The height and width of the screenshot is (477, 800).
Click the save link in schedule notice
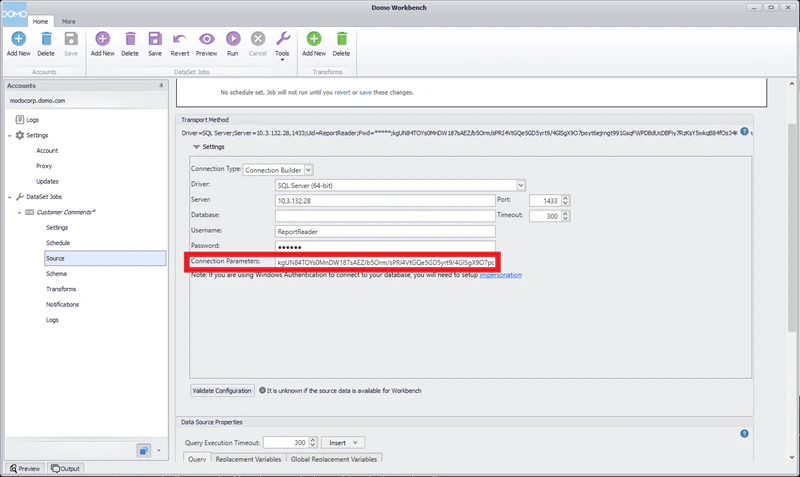click(x=365, y=92)
